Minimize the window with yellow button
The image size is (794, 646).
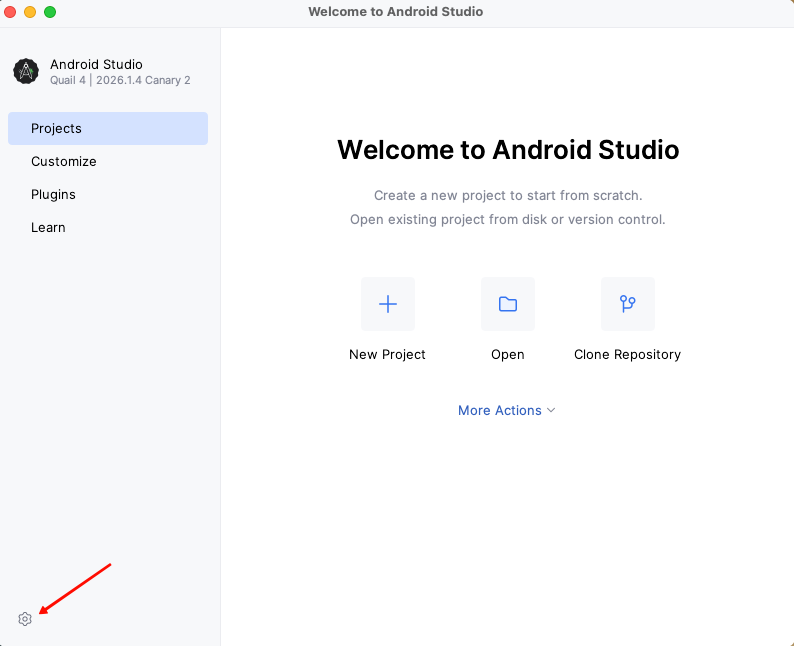[x=30, y=12]
